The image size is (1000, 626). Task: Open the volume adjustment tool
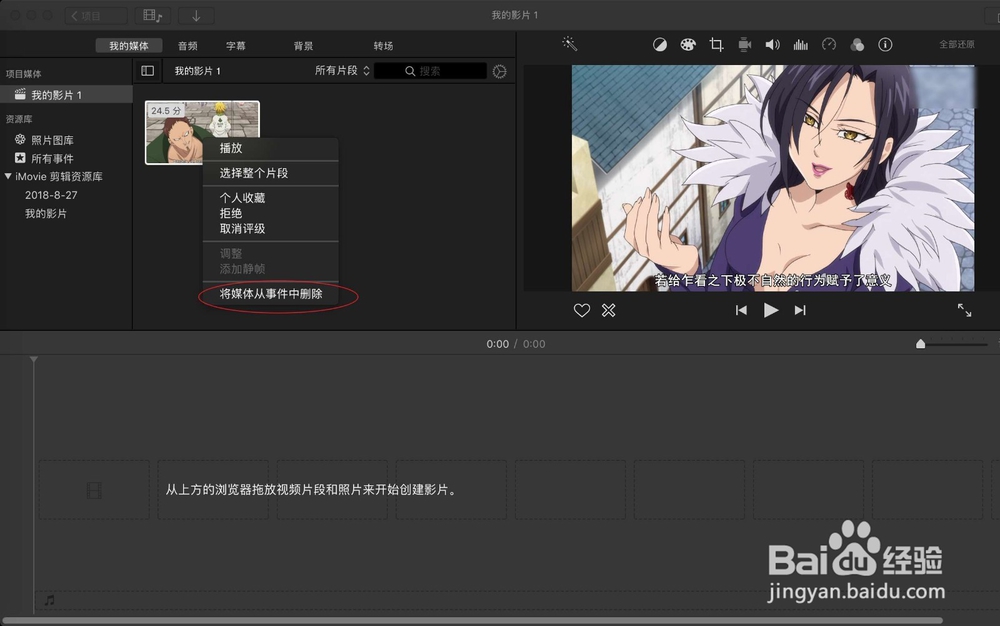point(772,45)
